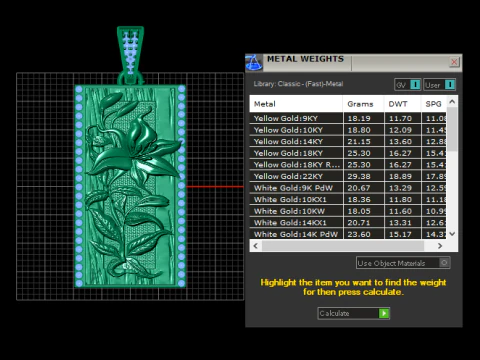Select the Yellow Gold:18KY R... row
The width and height of the screenshot is (480, 360).
[x=348, y=165]
